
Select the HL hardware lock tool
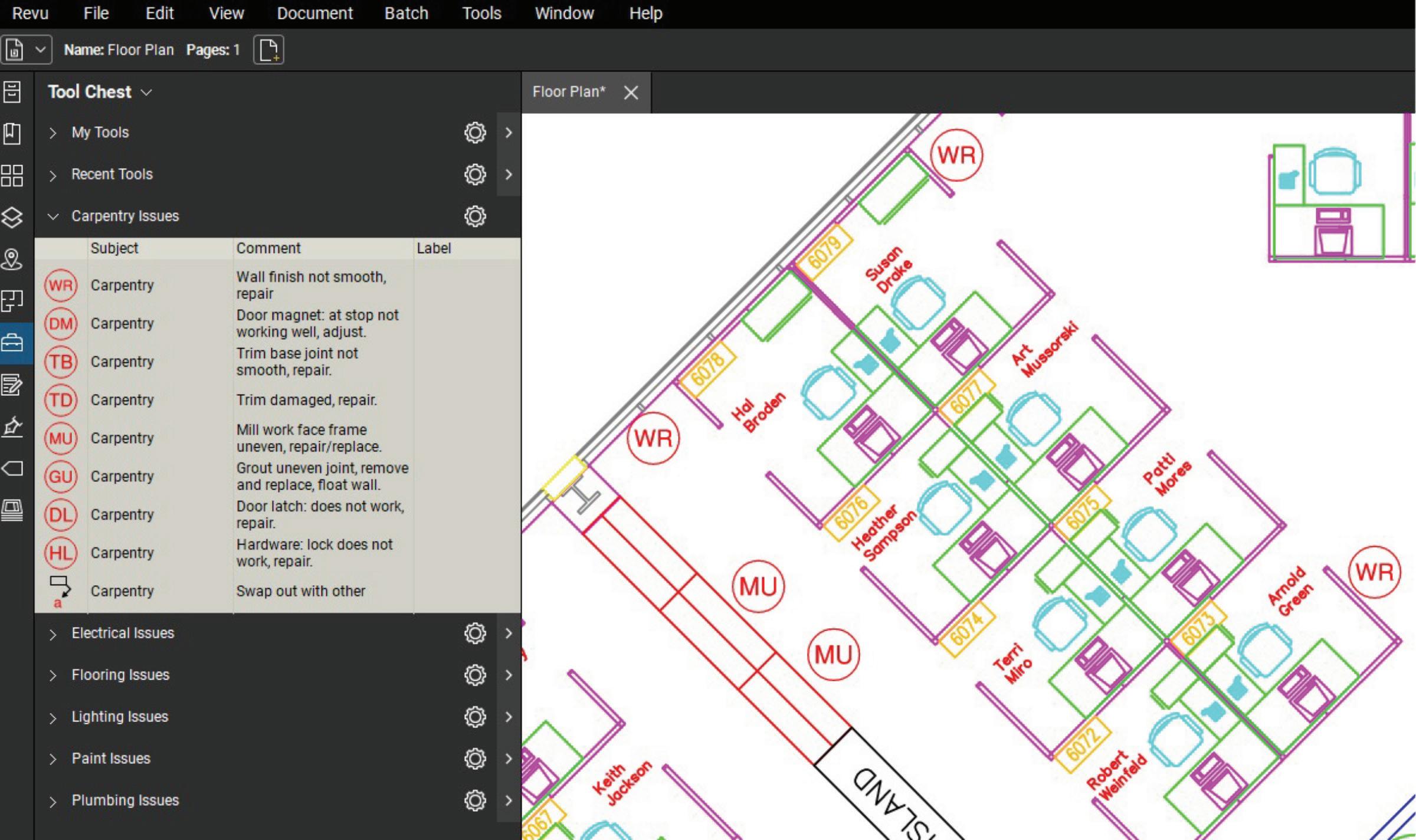(x=61, y=553)
